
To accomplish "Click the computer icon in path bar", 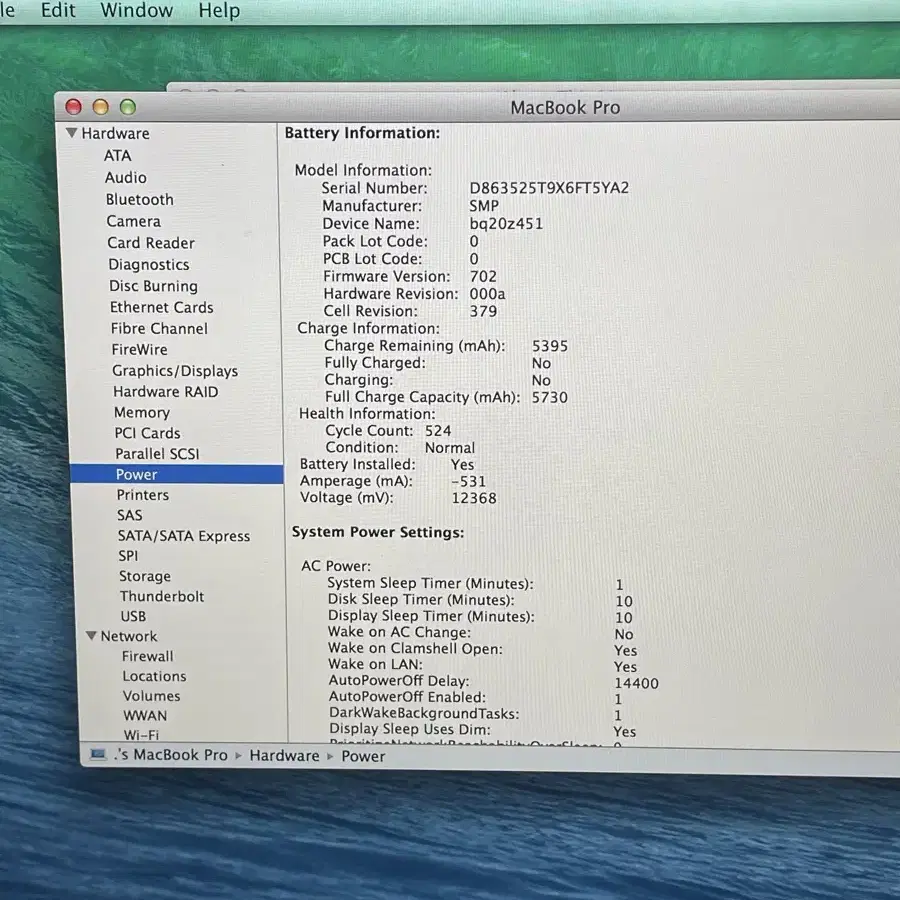I will tap(99, 754).
